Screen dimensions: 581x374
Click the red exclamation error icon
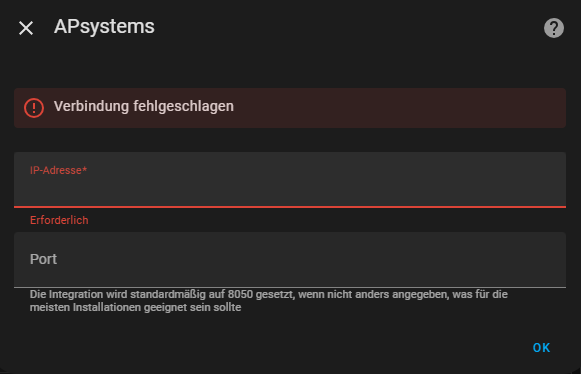34,108
